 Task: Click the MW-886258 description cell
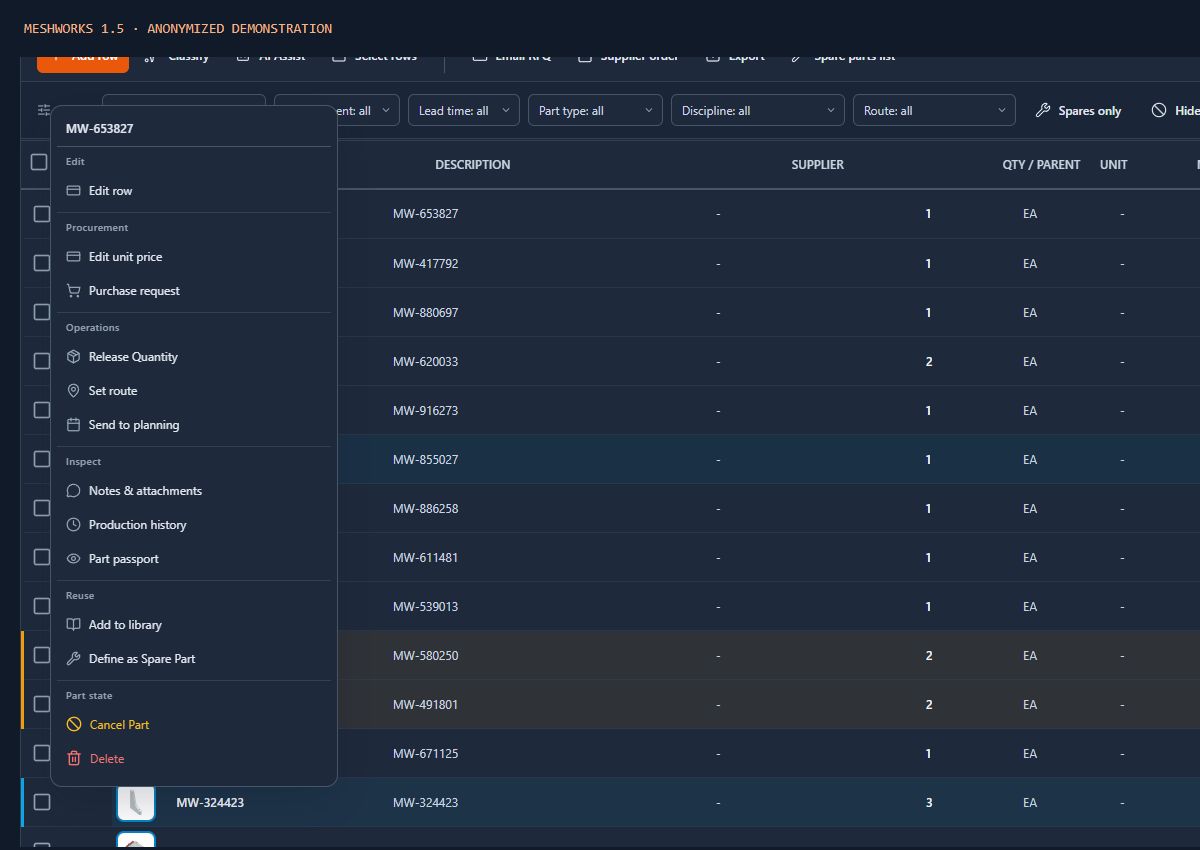(426, 509)
